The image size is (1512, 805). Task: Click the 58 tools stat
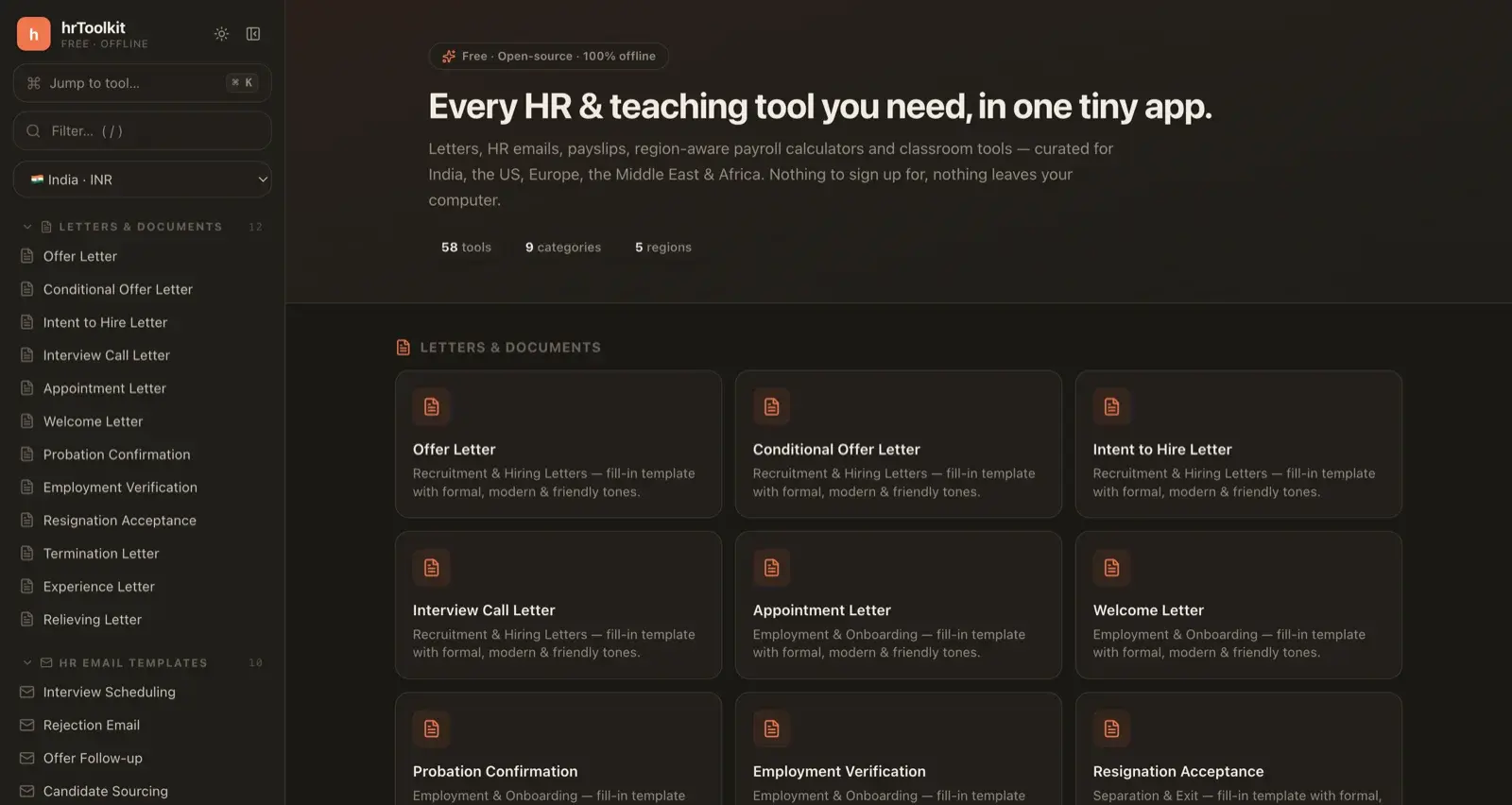(466, 248)
